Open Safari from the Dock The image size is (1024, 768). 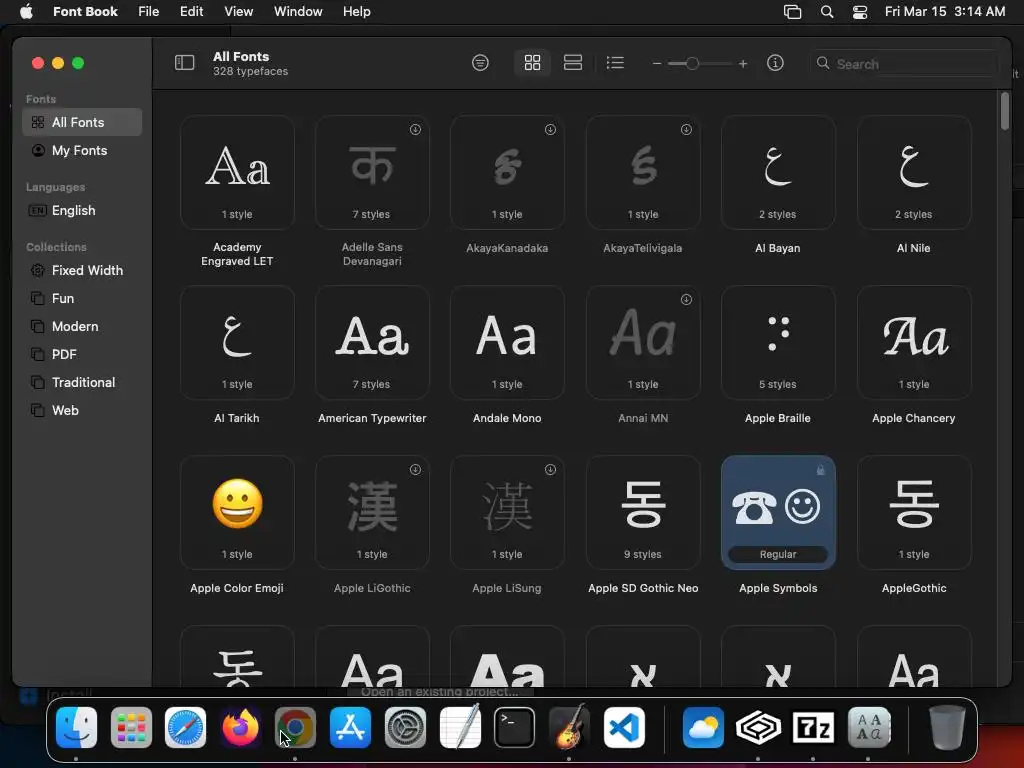click(185, 727)
